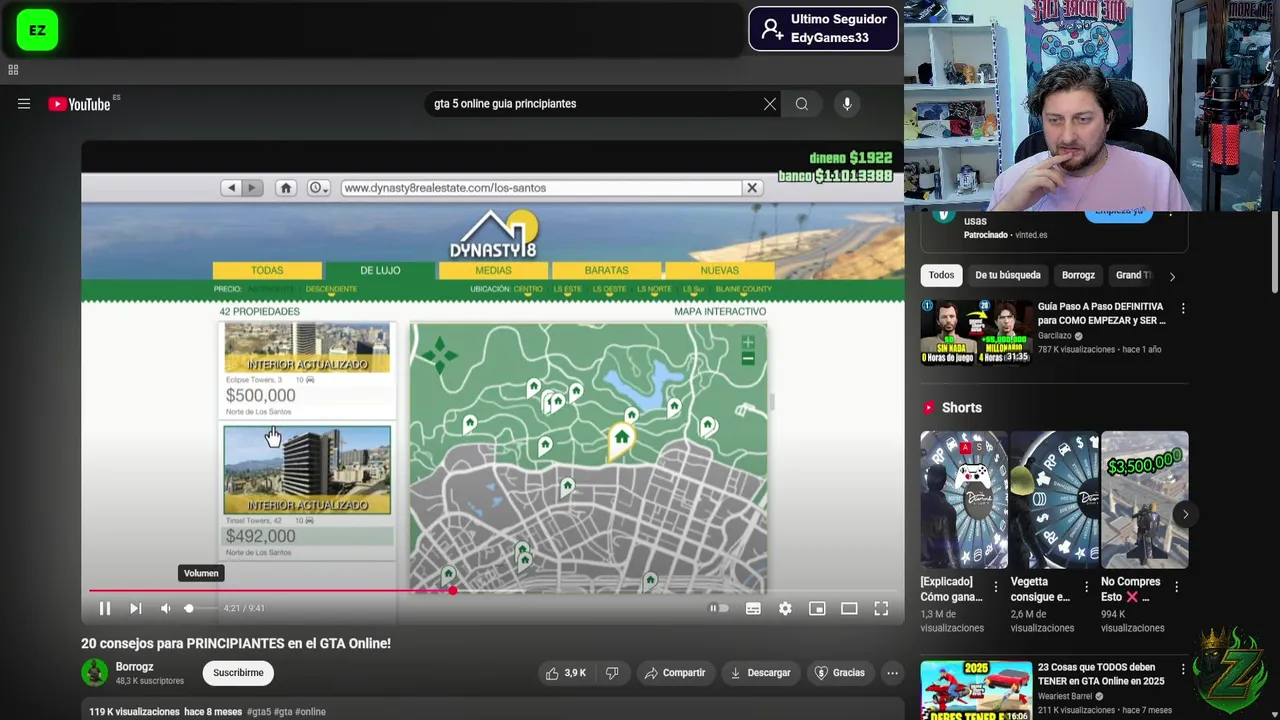The width and height of the screenshot is (1280, 720).
Task: Dislike the video with the thumbs-down button
Action: (612, 673)
